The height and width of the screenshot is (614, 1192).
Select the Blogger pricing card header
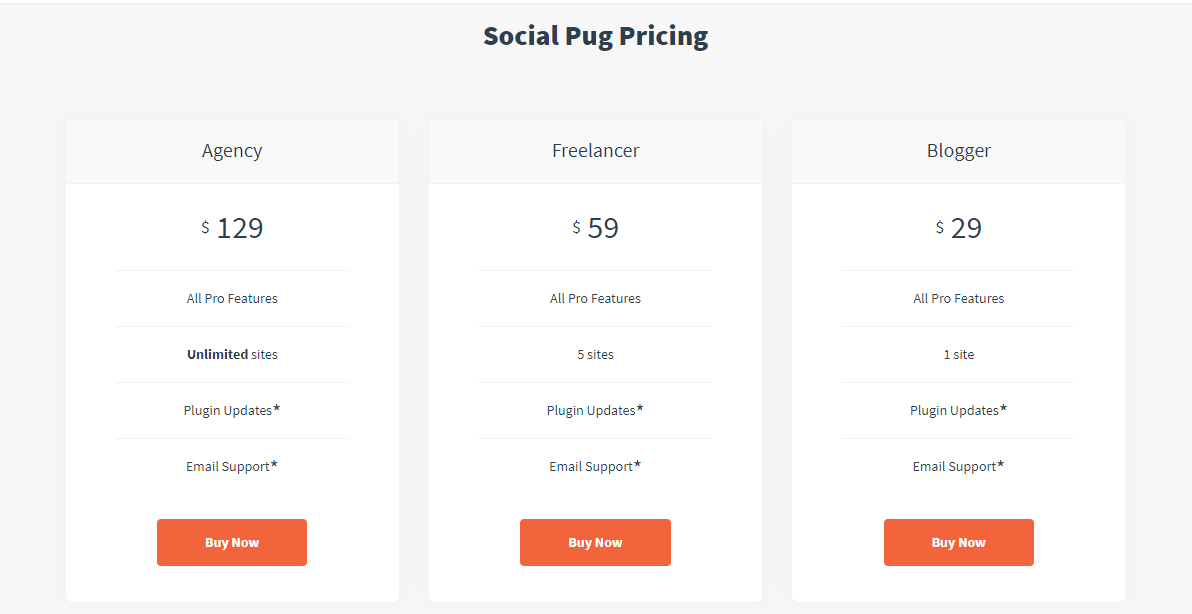(x=958, y=150)
